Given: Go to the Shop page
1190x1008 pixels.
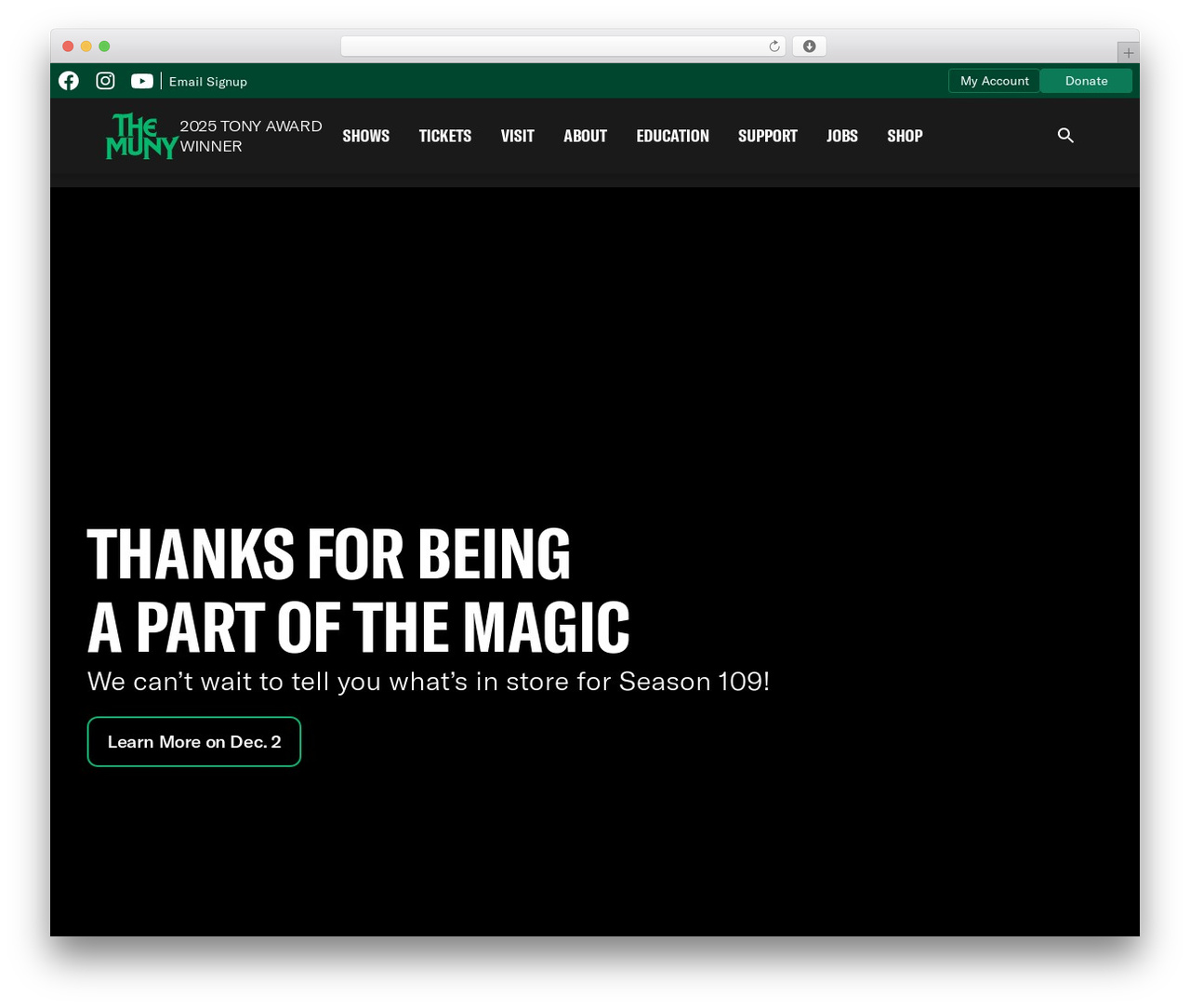Looking at the screenshot, I should tap(905, 136).
